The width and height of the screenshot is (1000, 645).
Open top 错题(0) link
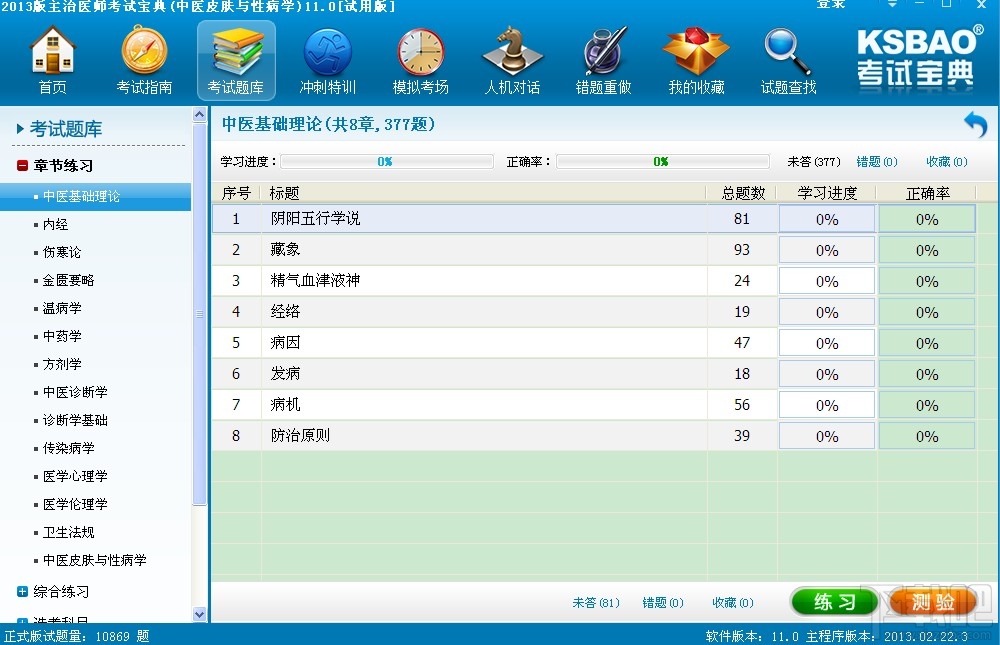pyautogui.click(x=877, y=162)
